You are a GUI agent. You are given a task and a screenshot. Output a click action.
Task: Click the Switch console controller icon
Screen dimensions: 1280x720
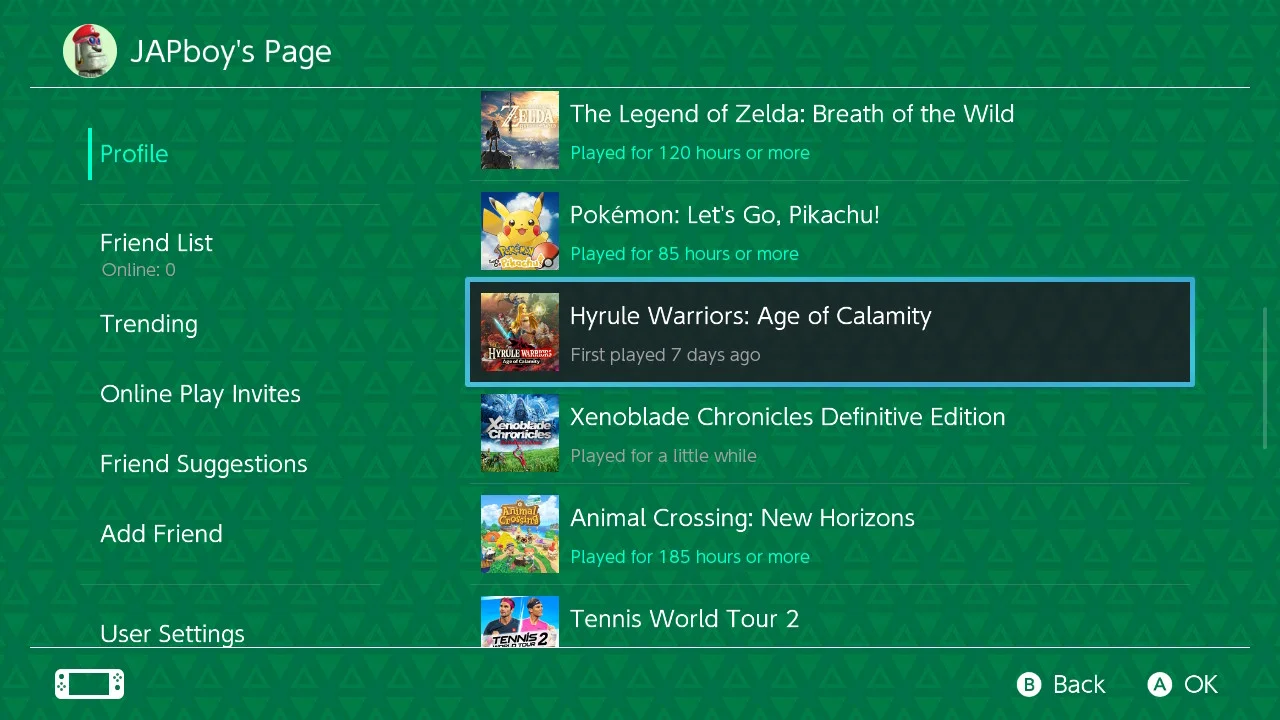coord(89,684)
